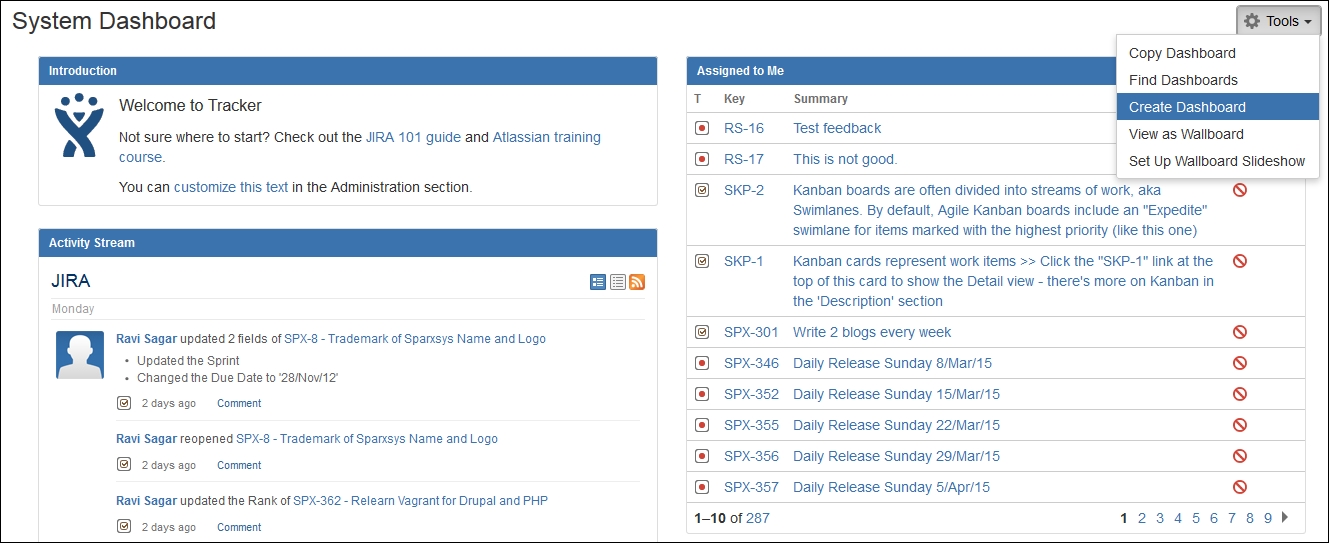Open Write 2 blogs every week issue
1329x543 pixels.
point(872,332)
